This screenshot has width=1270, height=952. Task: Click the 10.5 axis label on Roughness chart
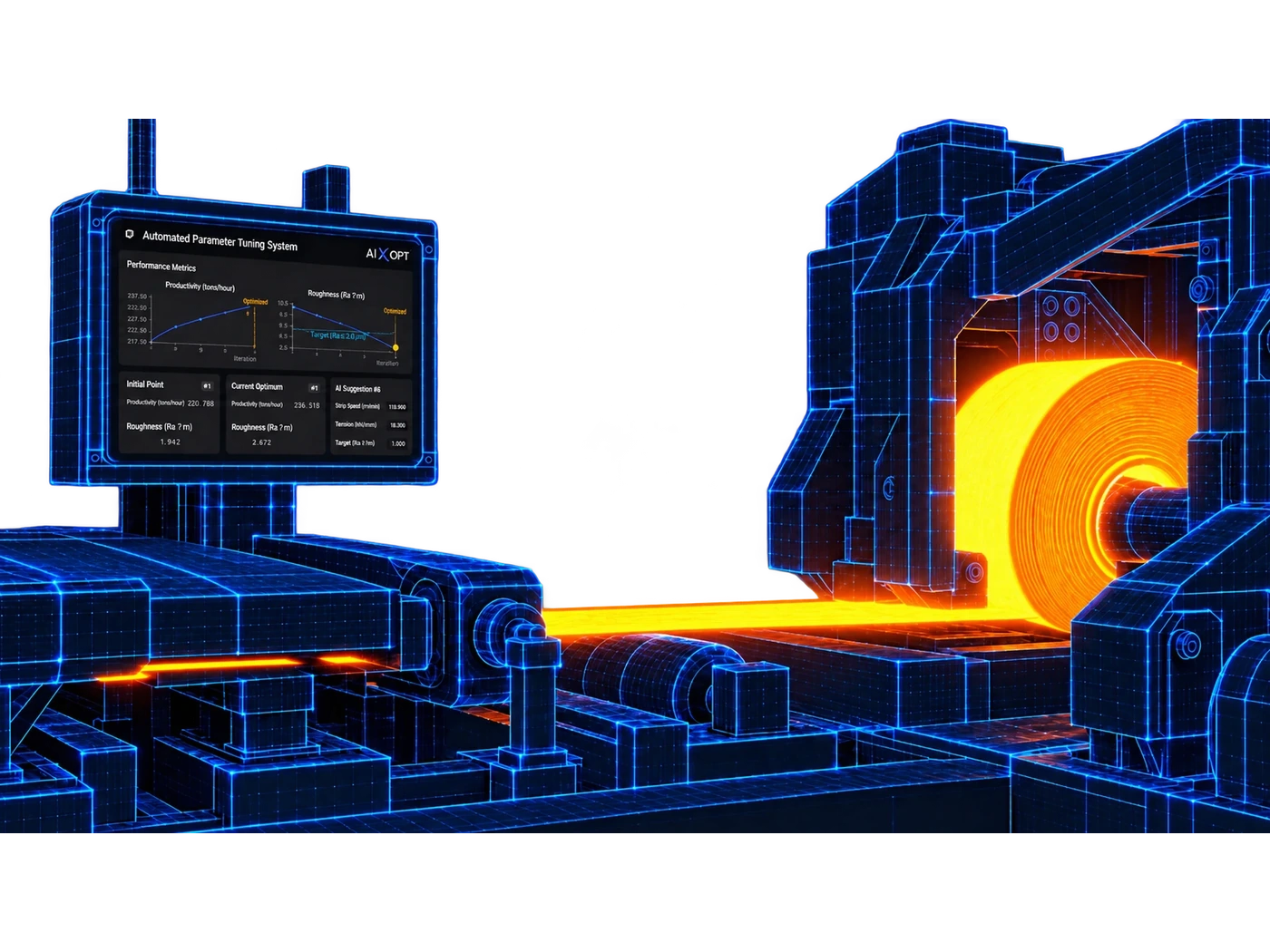[x=283, y=304]
